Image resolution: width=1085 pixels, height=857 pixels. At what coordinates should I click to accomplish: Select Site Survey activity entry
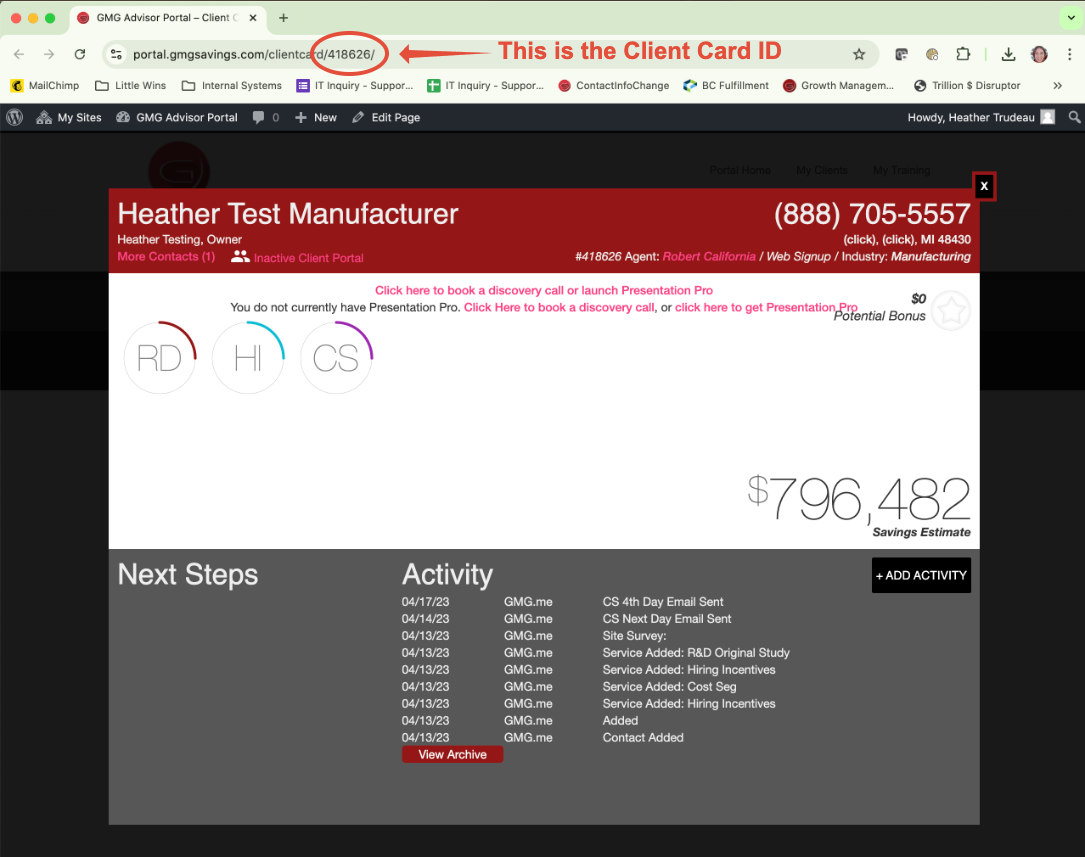[634, 636]
